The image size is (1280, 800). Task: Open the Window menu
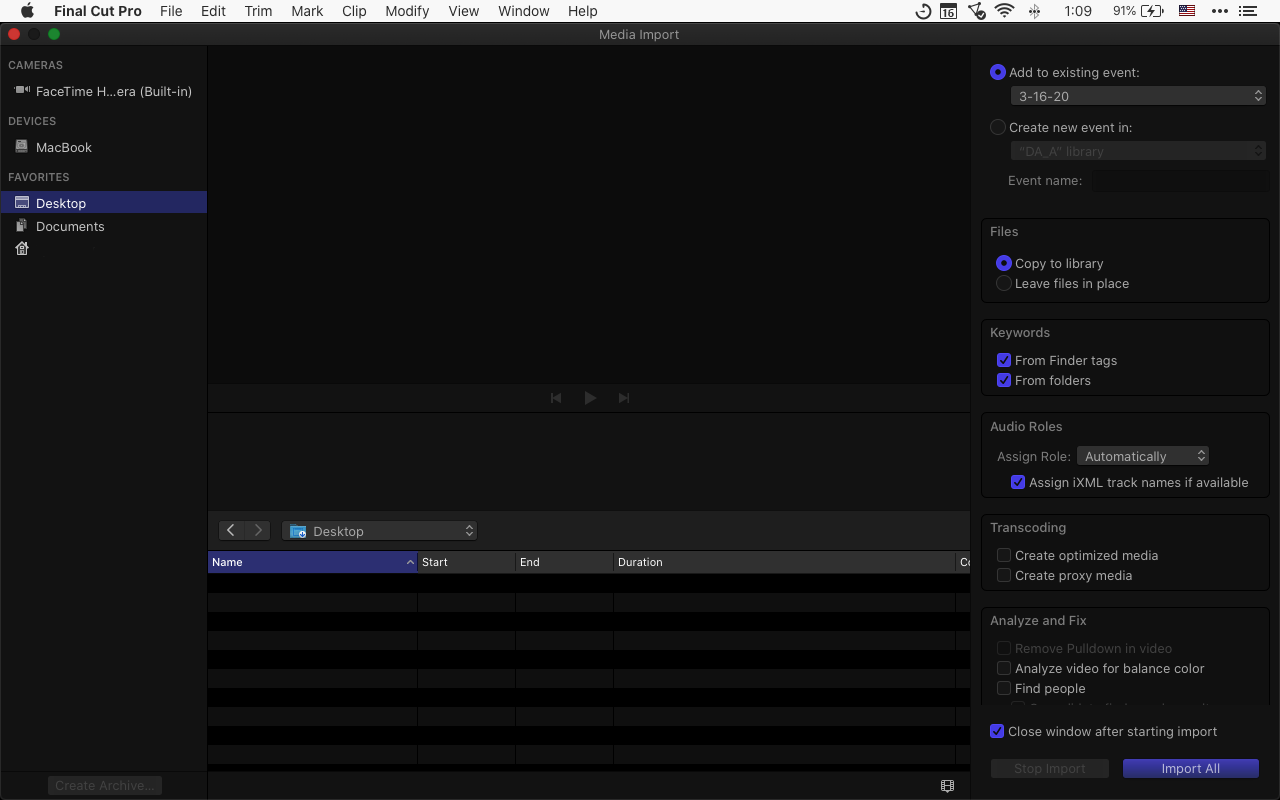tap(524, 11)
